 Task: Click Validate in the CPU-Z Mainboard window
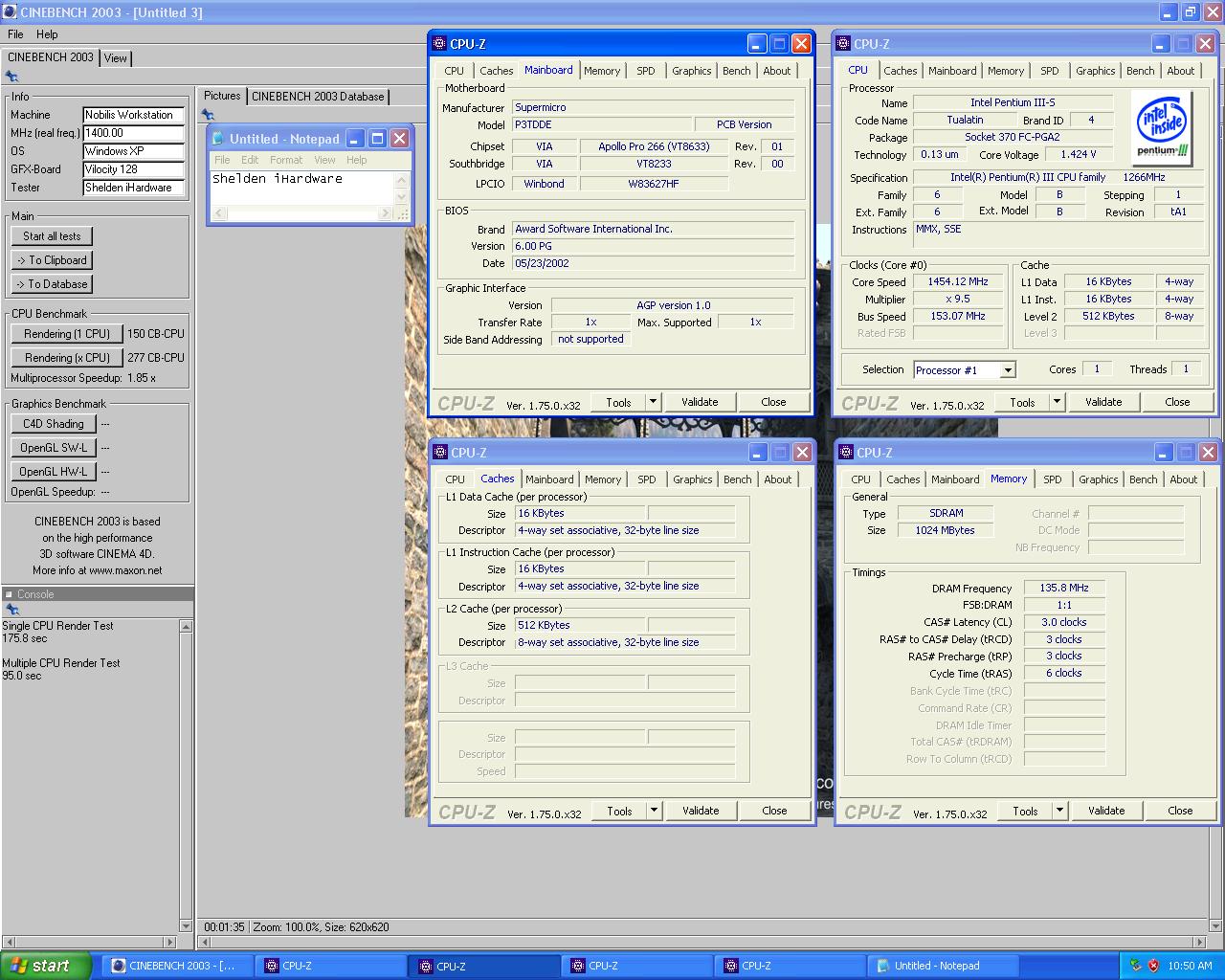[700, 402]
